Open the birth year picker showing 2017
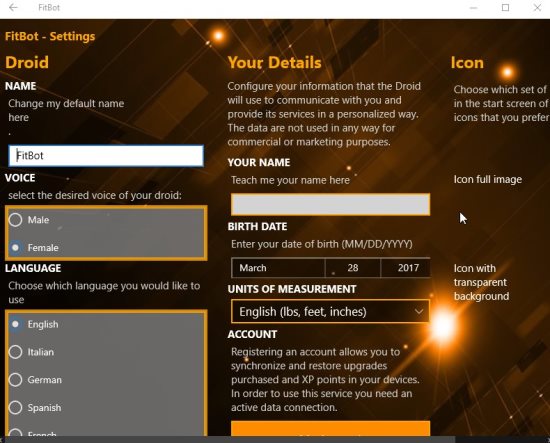This screenshot has height=443, width=550. [x=405, y=268]
